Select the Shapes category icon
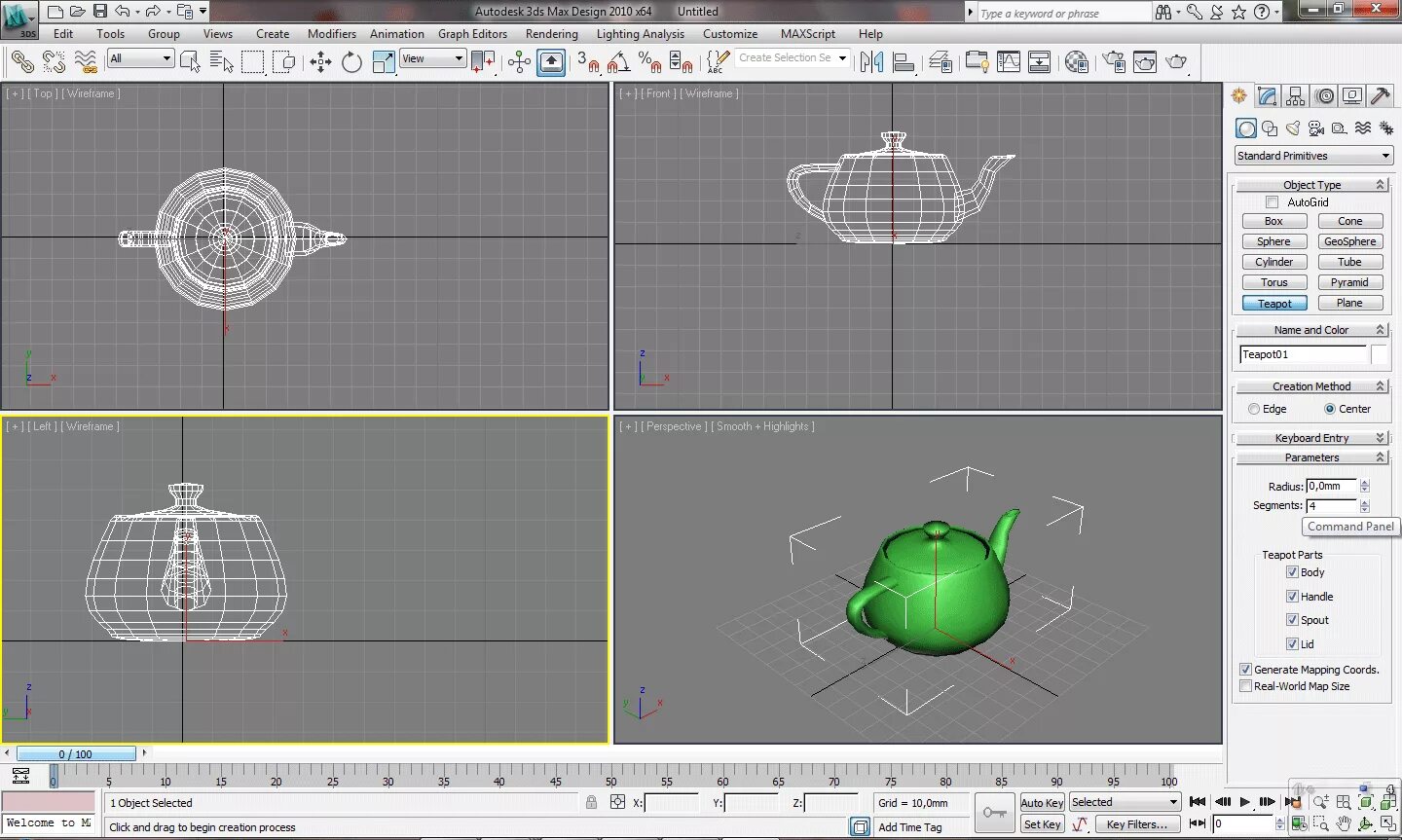 pos(1270,128)
